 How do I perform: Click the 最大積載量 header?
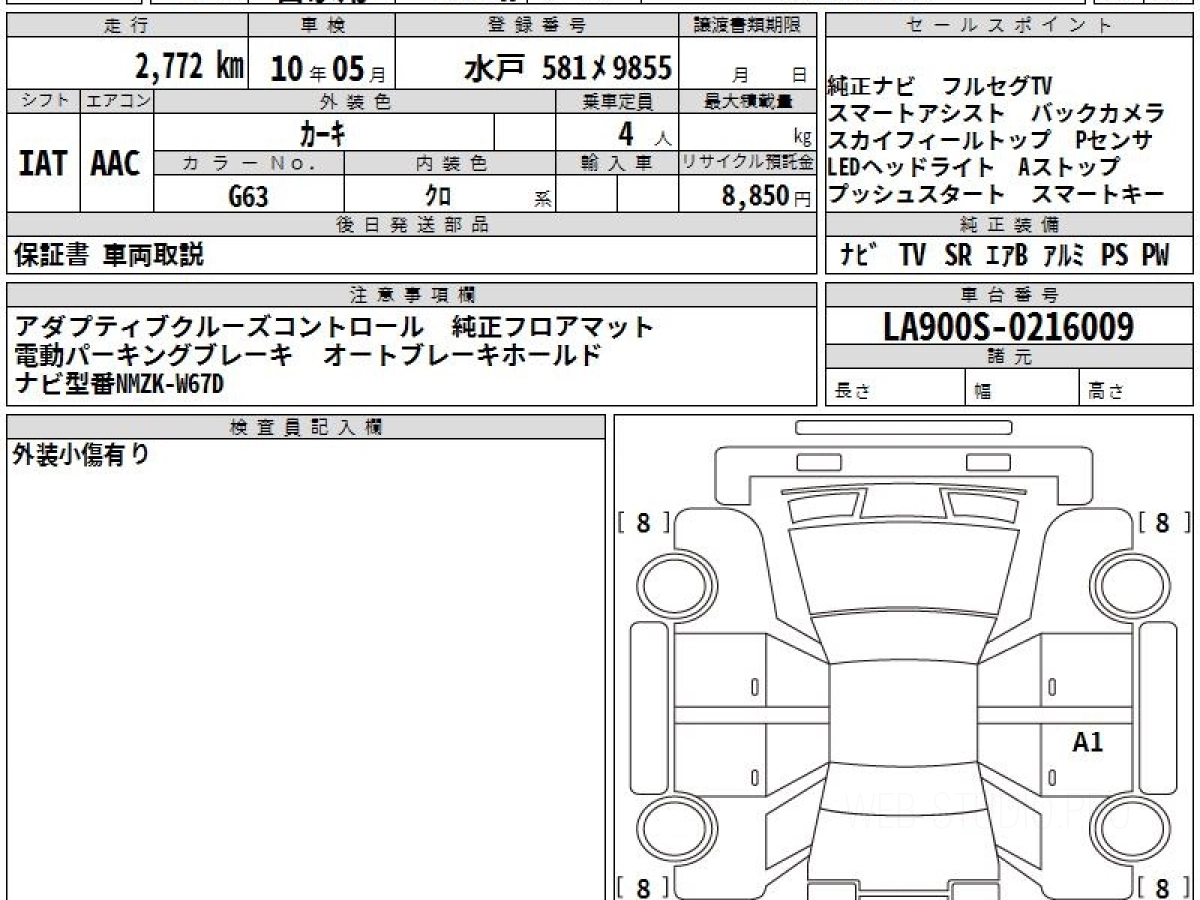pyautogui.click(x=748, y=101)
